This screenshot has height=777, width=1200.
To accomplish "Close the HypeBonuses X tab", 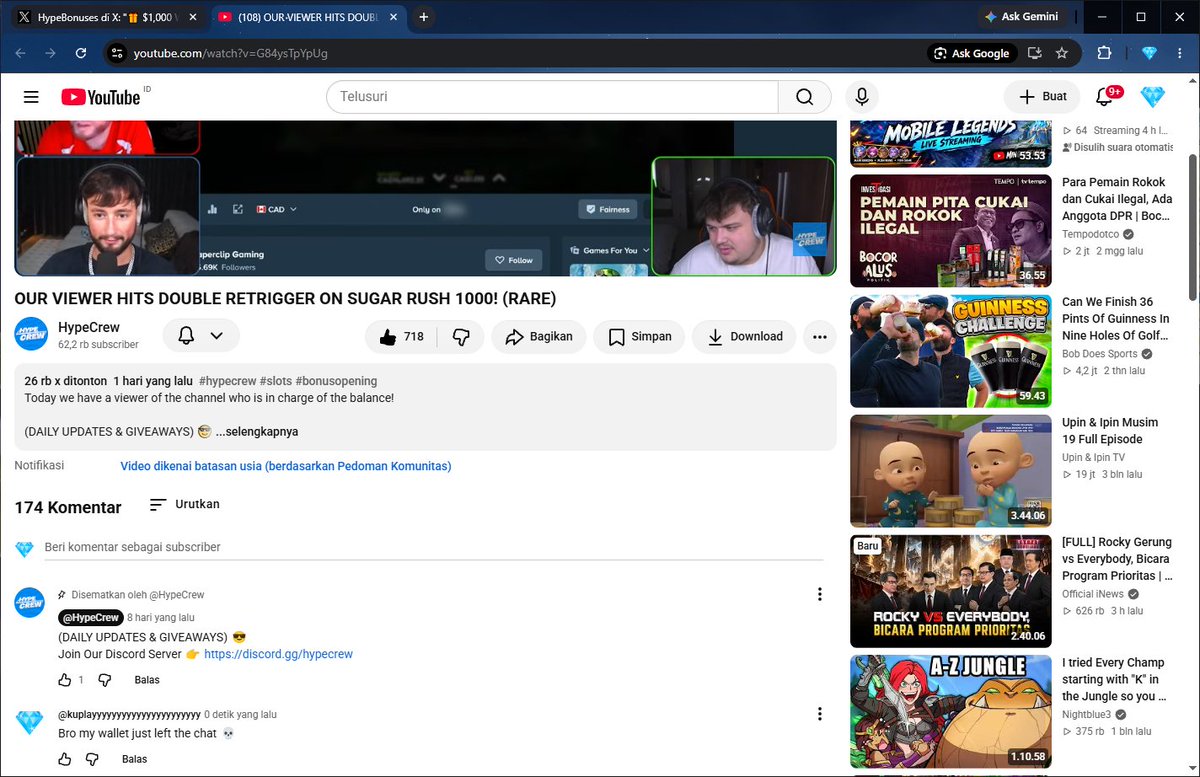I will (192, 17).
